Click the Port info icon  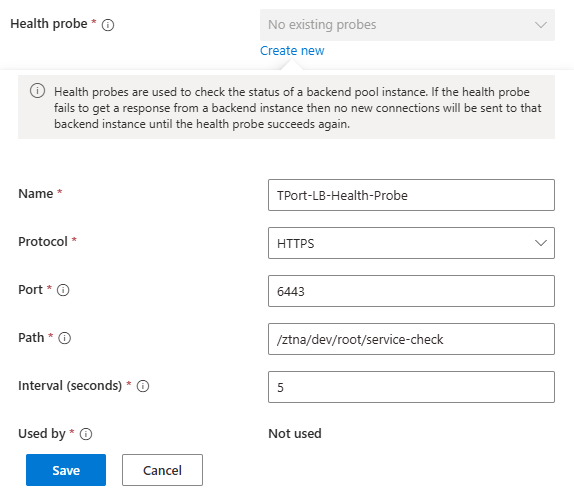click(63, 290)
